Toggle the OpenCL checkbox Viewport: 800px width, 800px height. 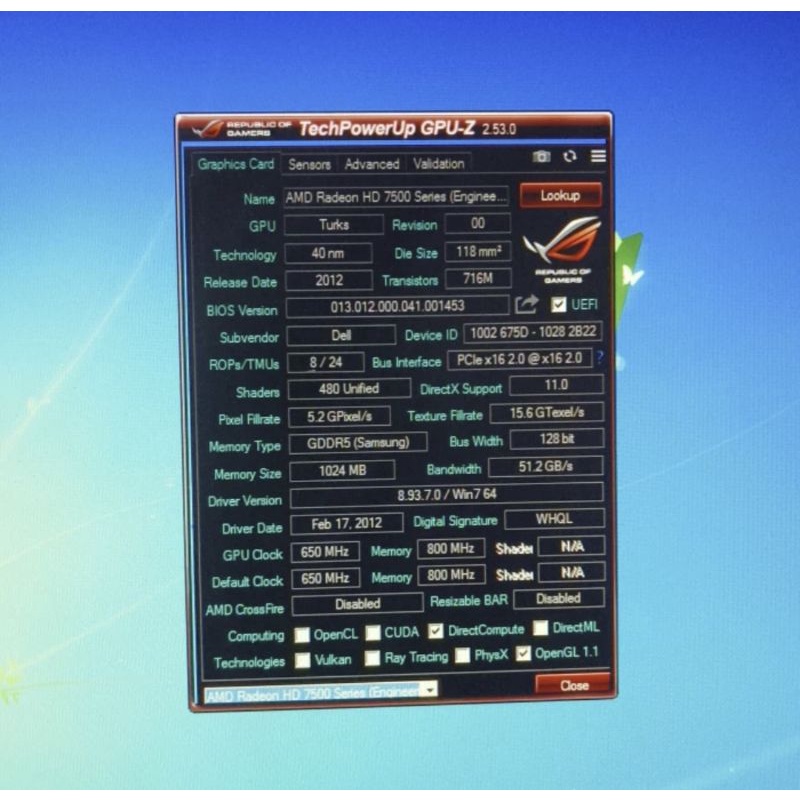tap(302, 635)
